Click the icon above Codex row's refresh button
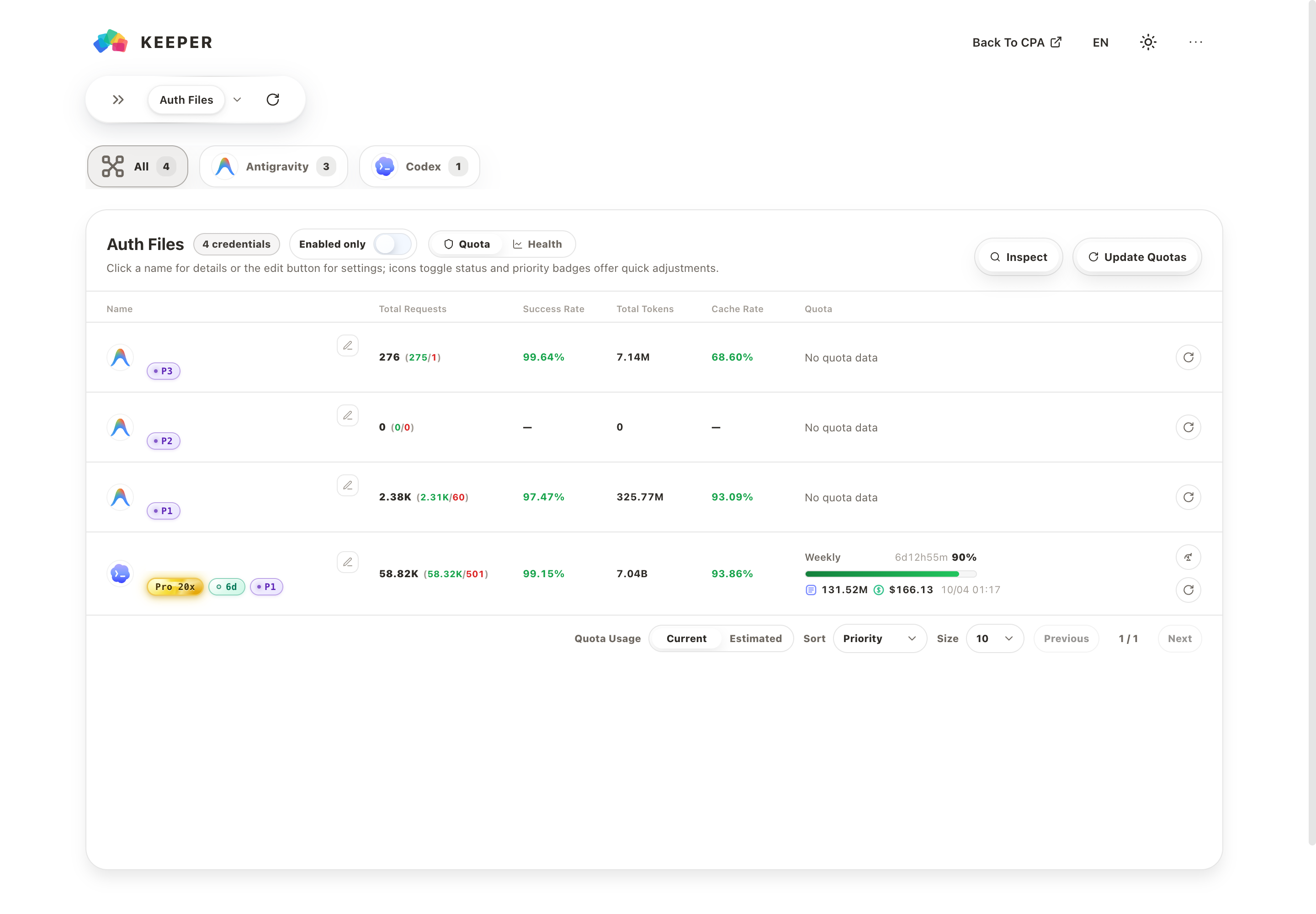Viewport: 1316px width, 914px height. pyautogui.click(x=1189, y=557)
